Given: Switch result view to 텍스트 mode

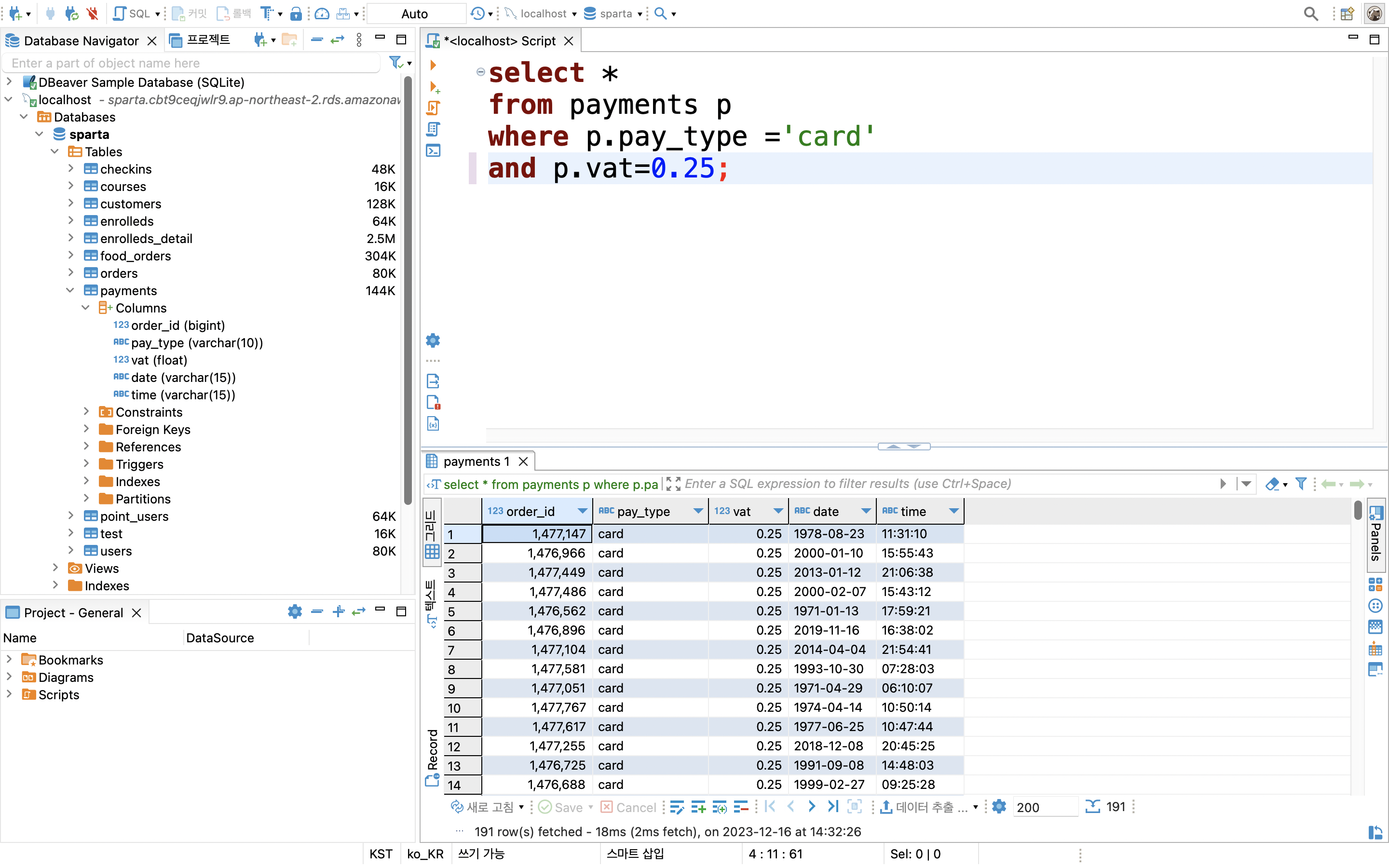Looking at the screenshot, I should click(431, 604).
